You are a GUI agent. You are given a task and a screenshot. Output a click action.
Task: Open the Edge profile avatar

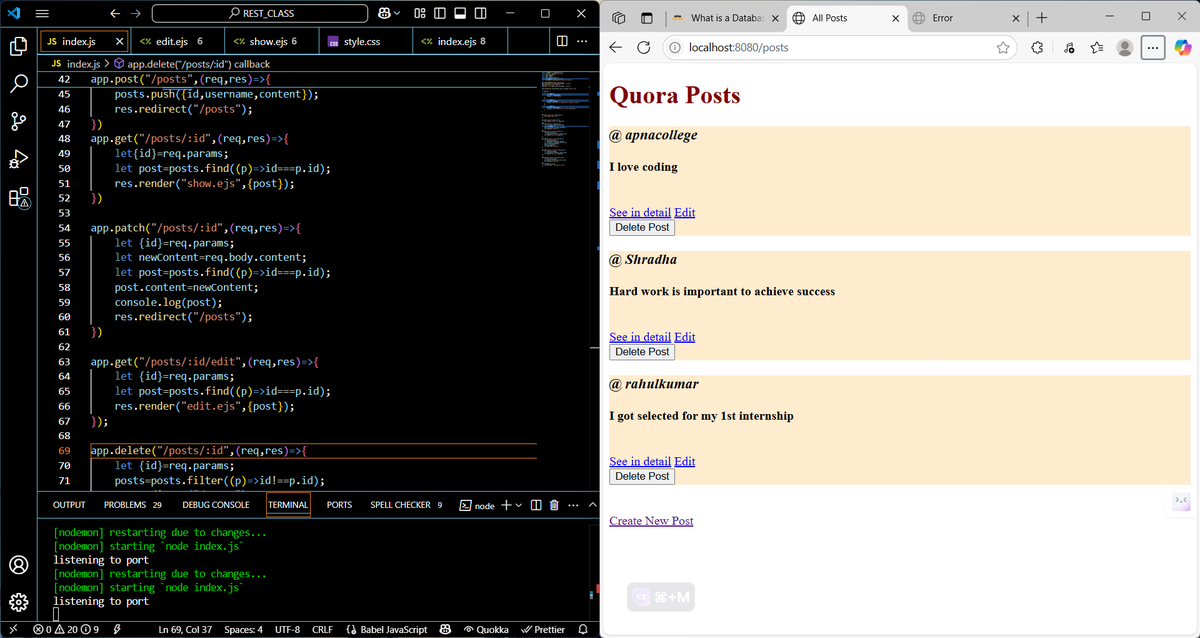coord(1125,48)
